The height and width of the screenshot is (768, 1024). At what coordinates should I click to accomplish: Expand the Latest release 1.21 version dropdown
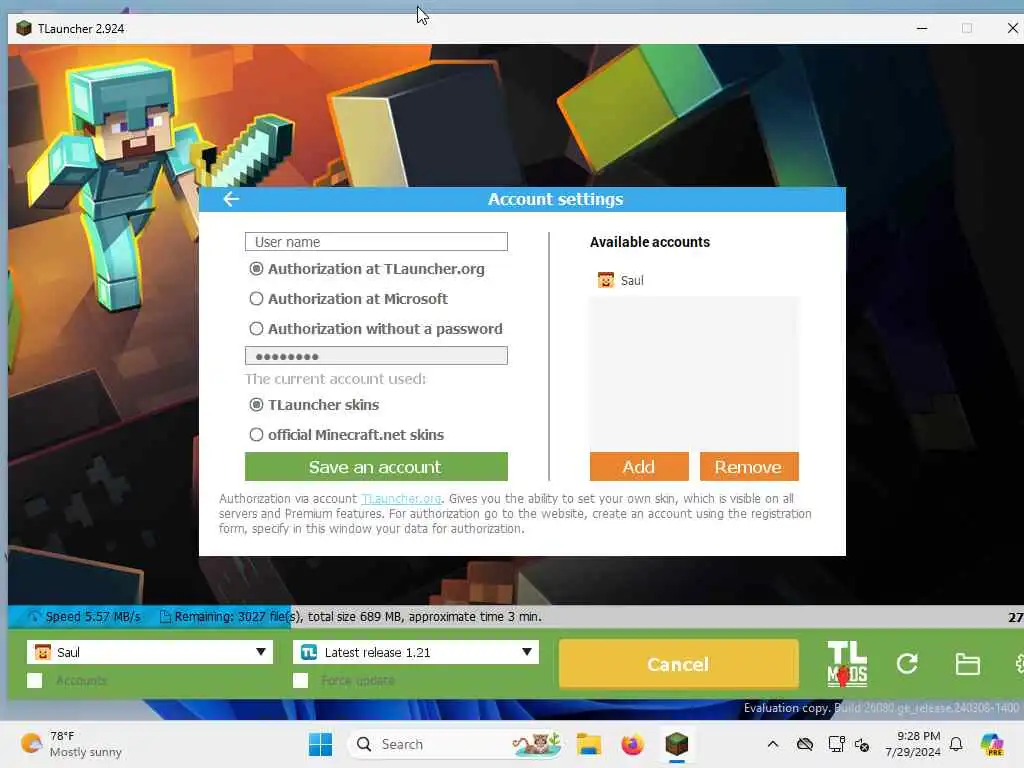tap(415, 652)
